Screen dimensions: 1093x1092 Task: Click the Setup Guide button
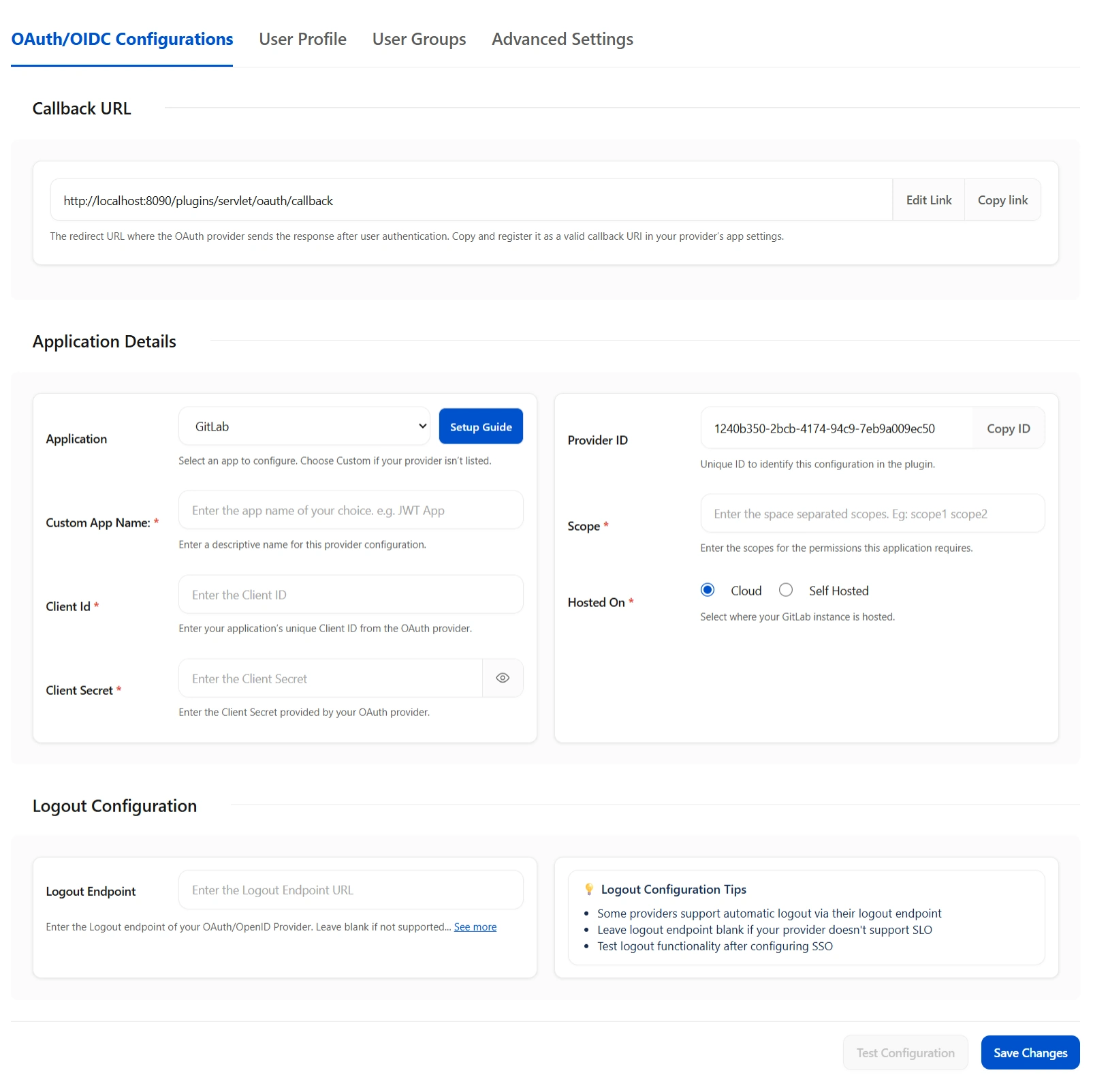[x=481, y=426]
